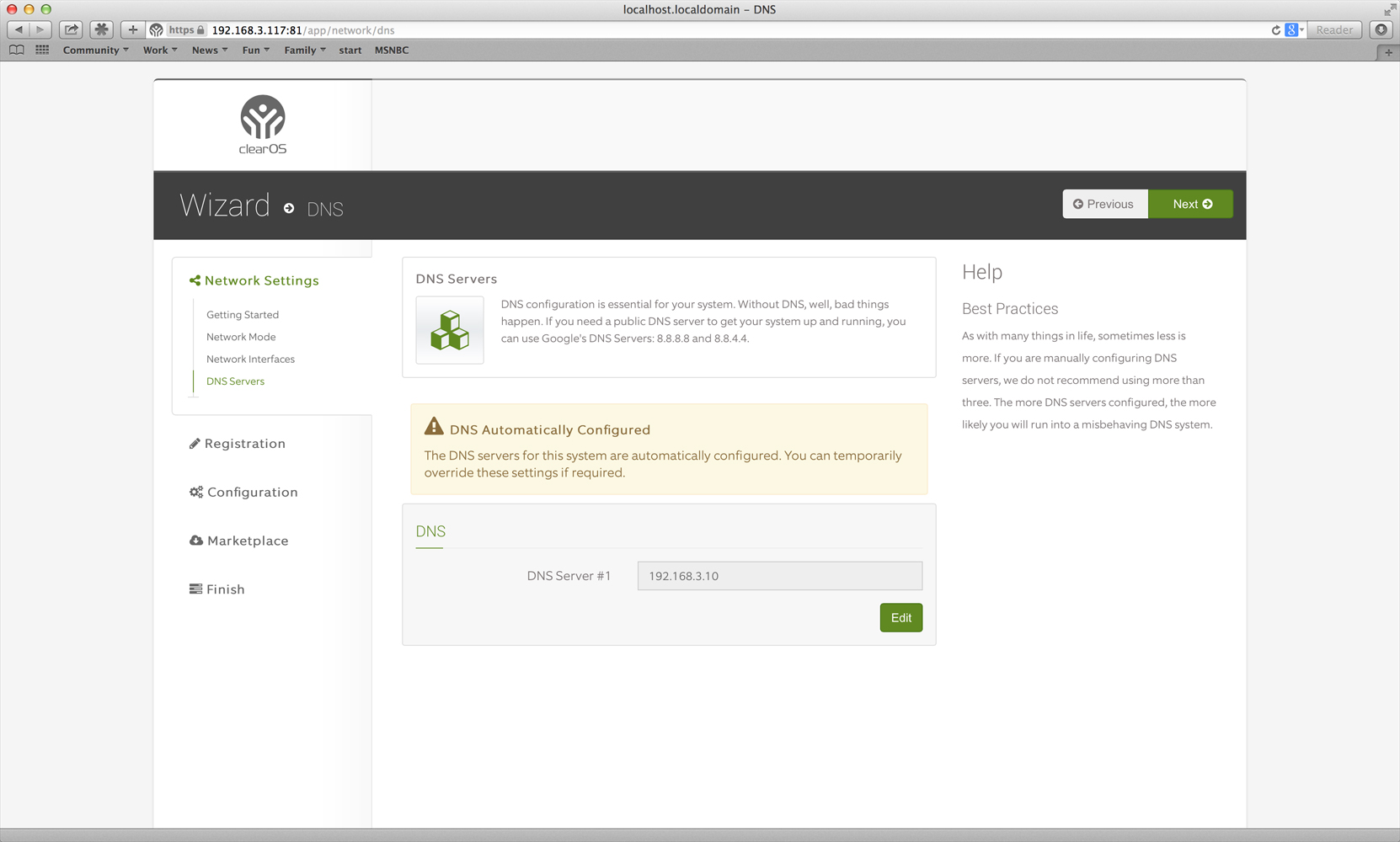1400x842 pixels.
Task: Click the Reader button
Action: tap(1334, 29)
